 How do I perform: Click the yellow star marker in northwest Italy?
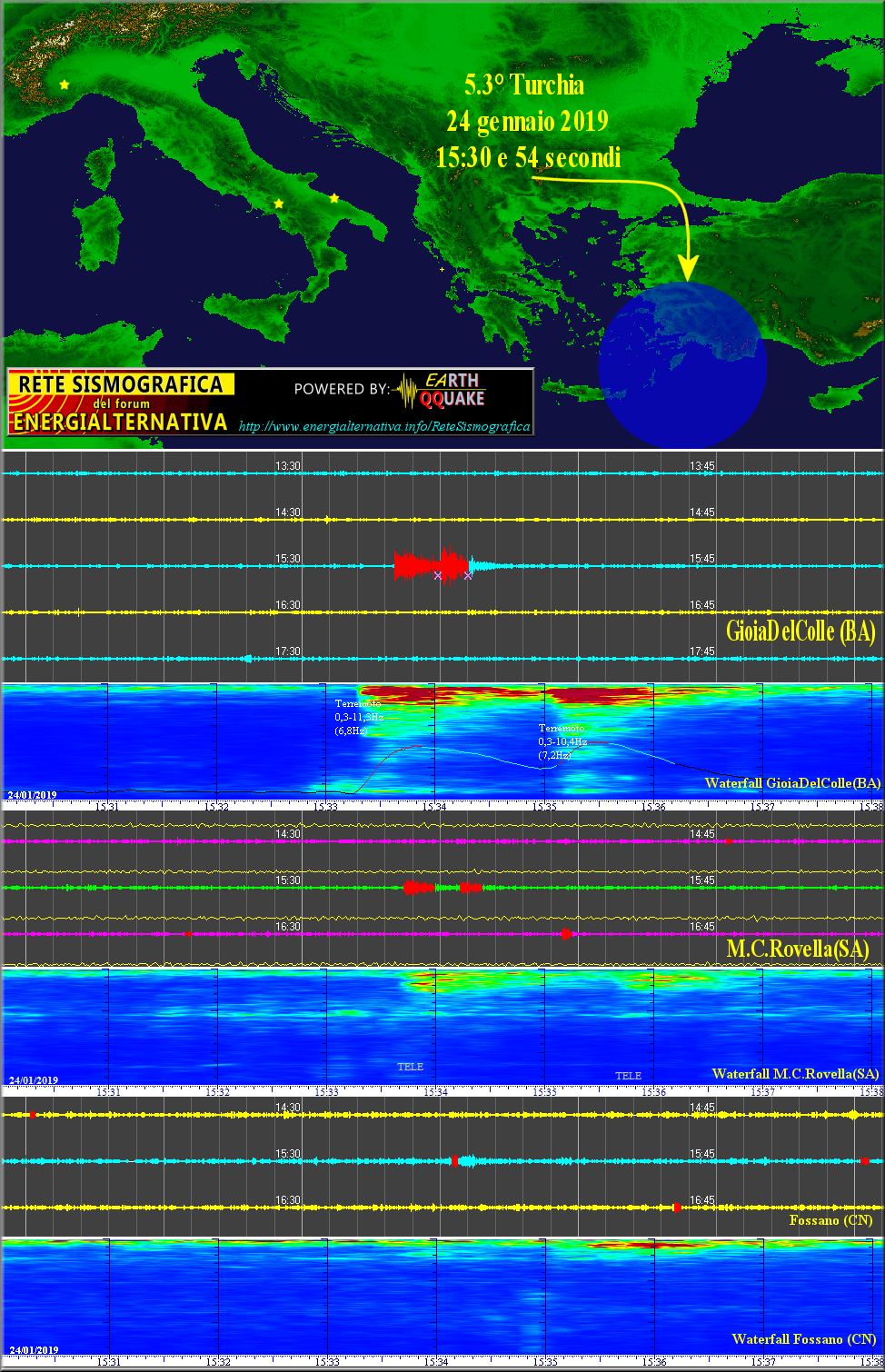64,85
